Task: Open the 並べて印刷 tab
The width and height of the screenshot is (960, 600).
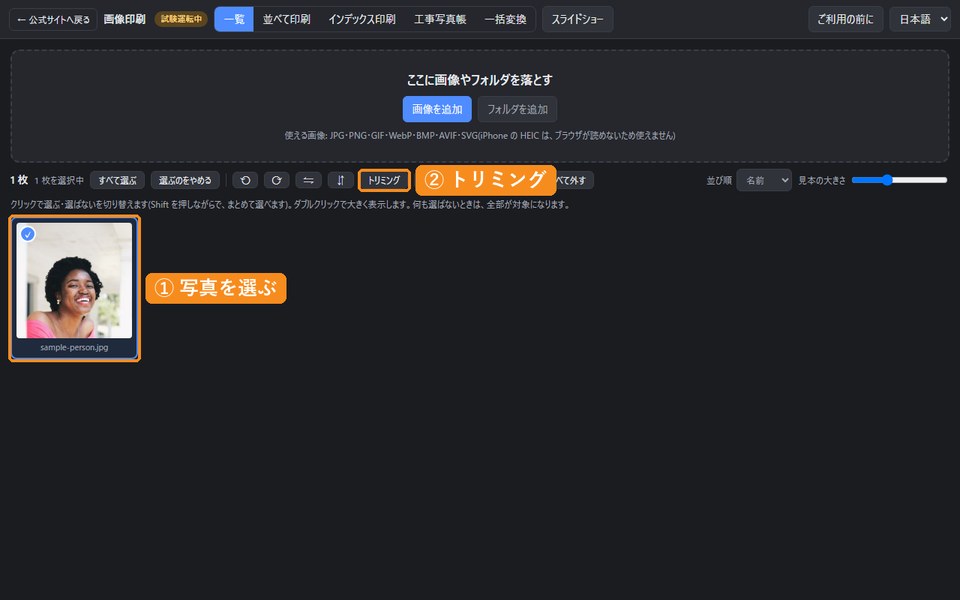Action: coord(287,19)
